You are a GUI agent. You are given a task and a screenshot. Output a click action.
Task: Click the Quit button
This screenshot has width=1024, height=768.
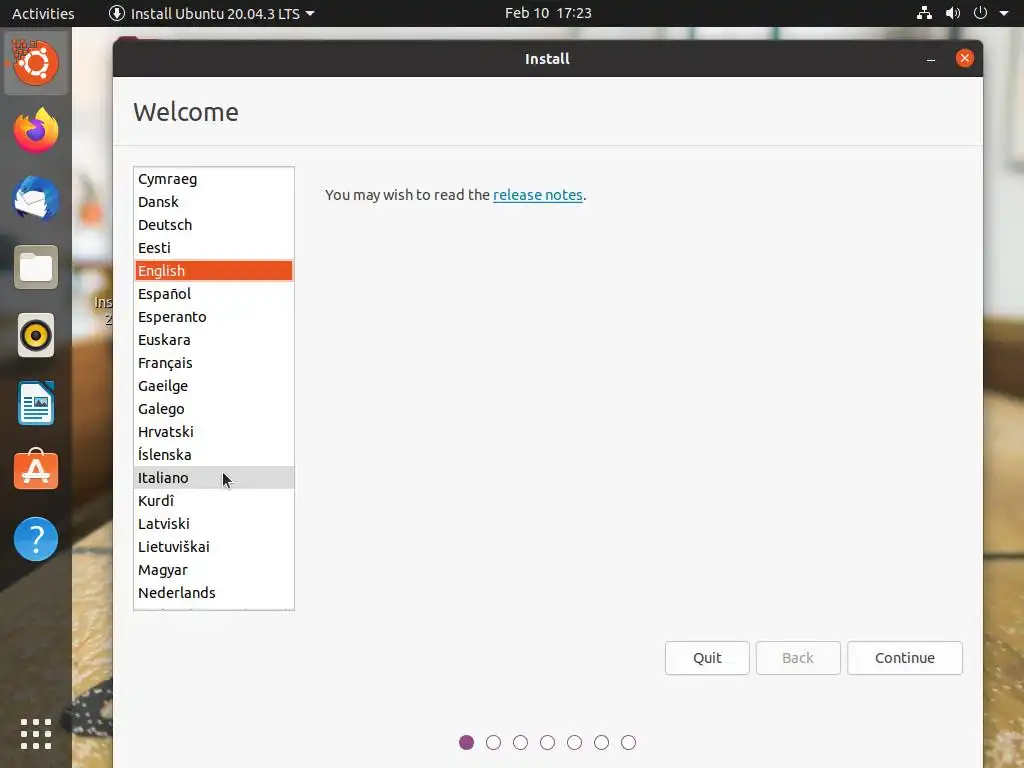pos(707,658)
